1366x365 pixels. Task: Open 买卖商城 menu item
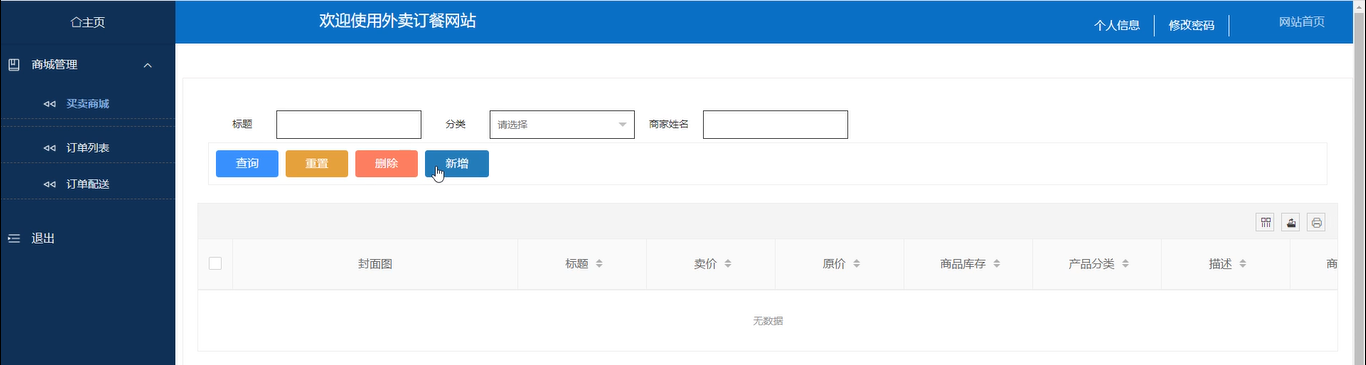tap(88, 104)
